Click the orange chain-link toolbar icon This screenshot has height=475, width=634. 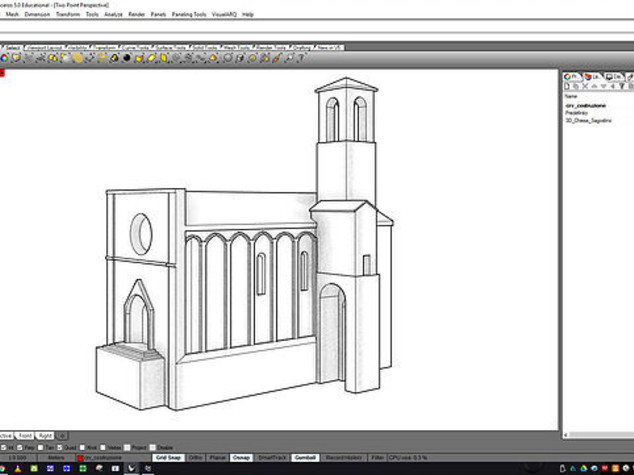tap(78, 58)
